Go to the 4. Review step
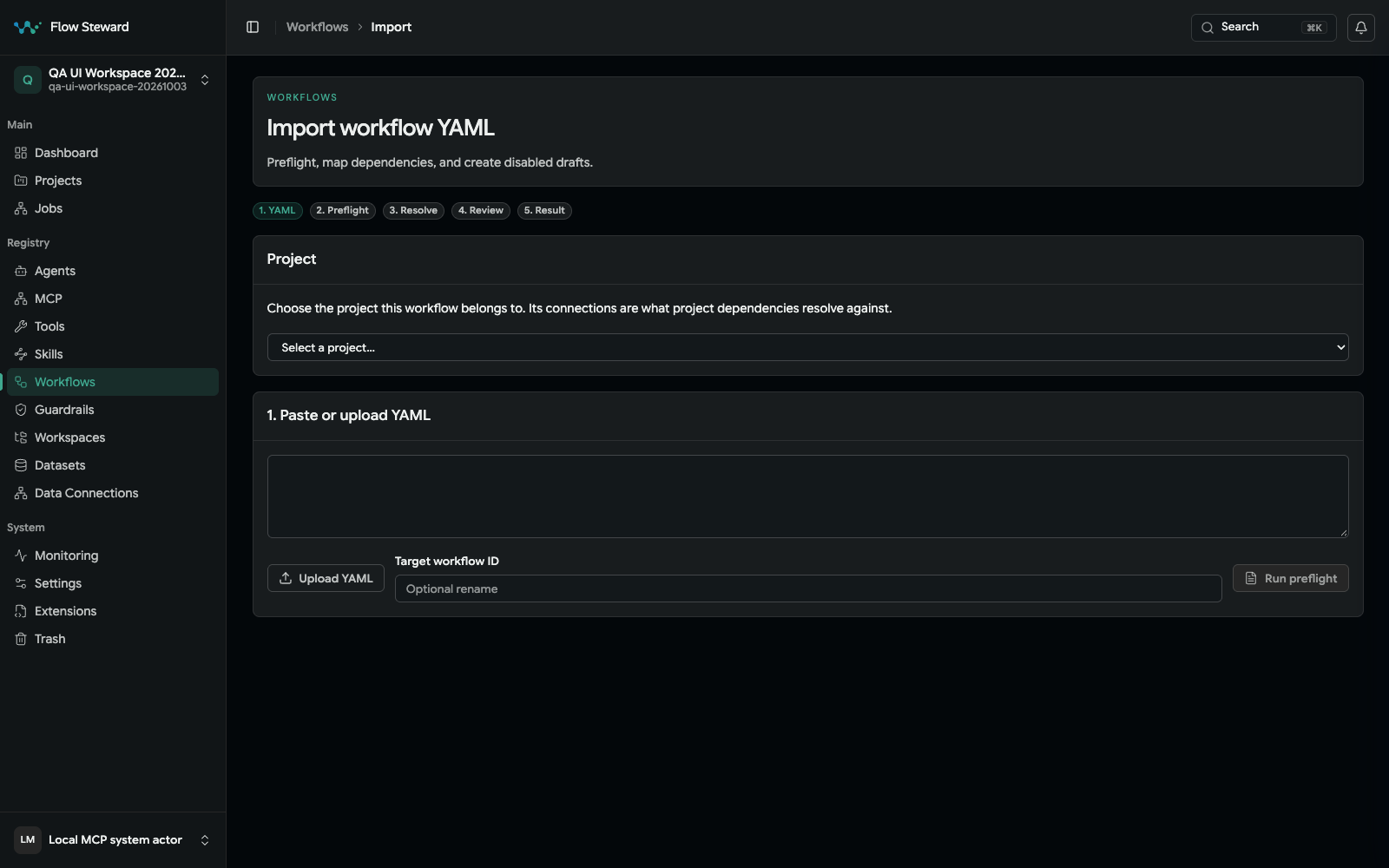Screen dimensions: 1389x868 (x=481, y=210)
